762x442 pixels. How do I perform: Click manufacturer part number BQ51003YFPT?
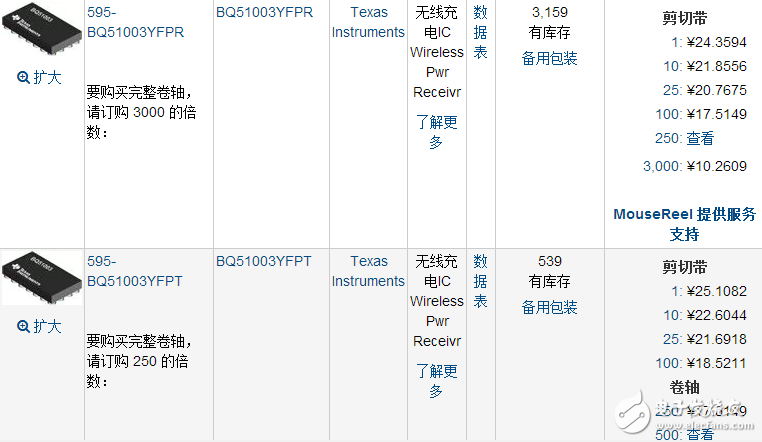pos(264,261)
